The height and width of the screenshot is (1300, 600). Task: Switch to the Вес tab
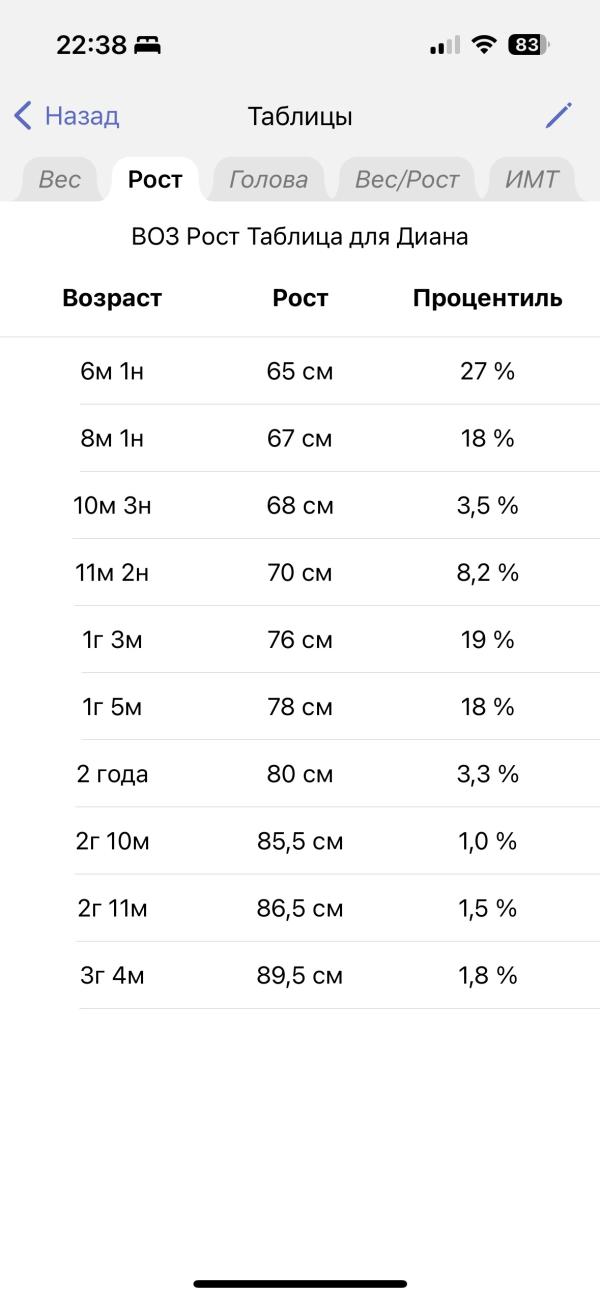pos(59,180)
